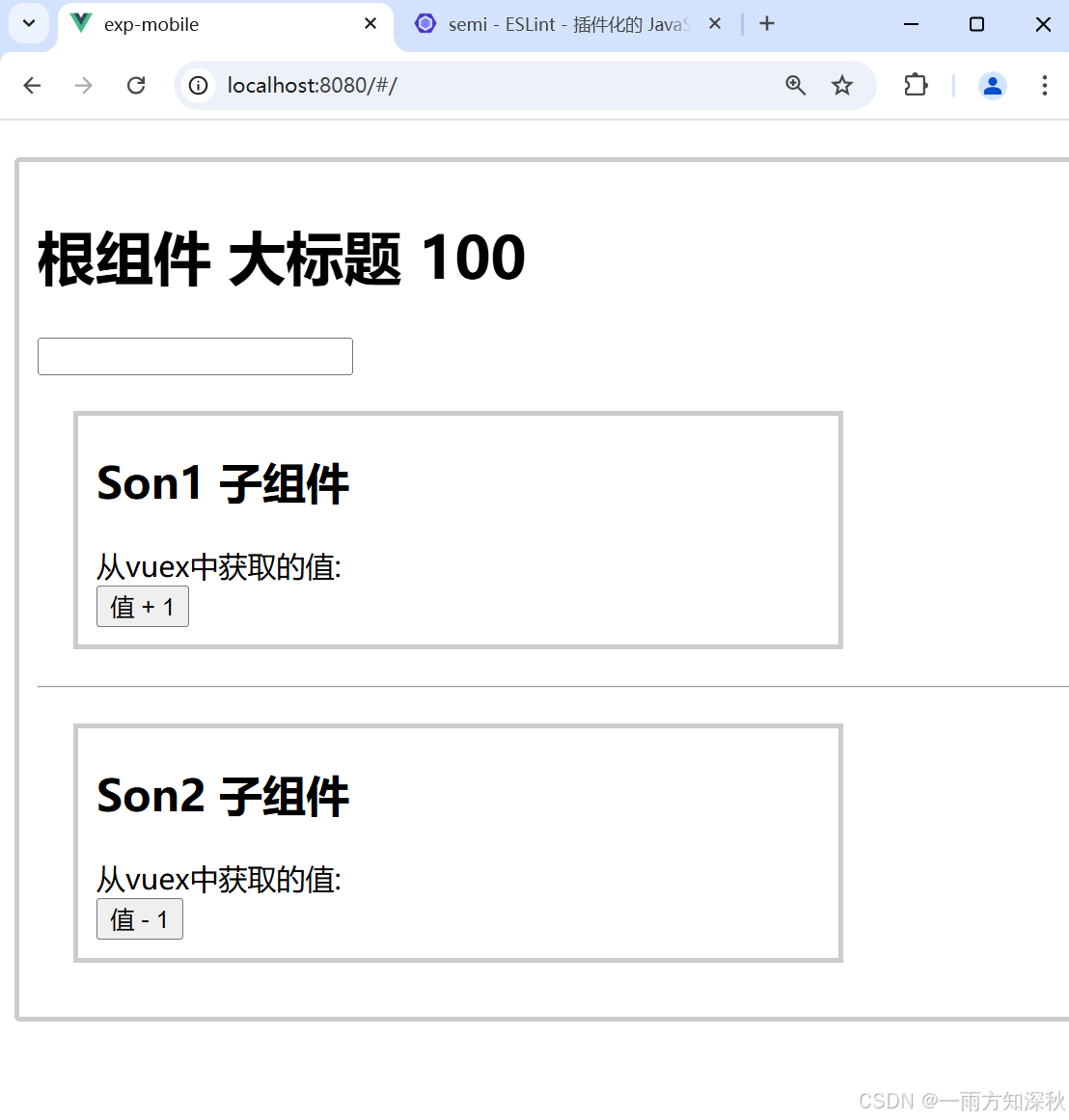The height and width of the screenshot is (1120, 1069).
Task: Switch to the semi - ESLint tab
Action: [568, 25]
